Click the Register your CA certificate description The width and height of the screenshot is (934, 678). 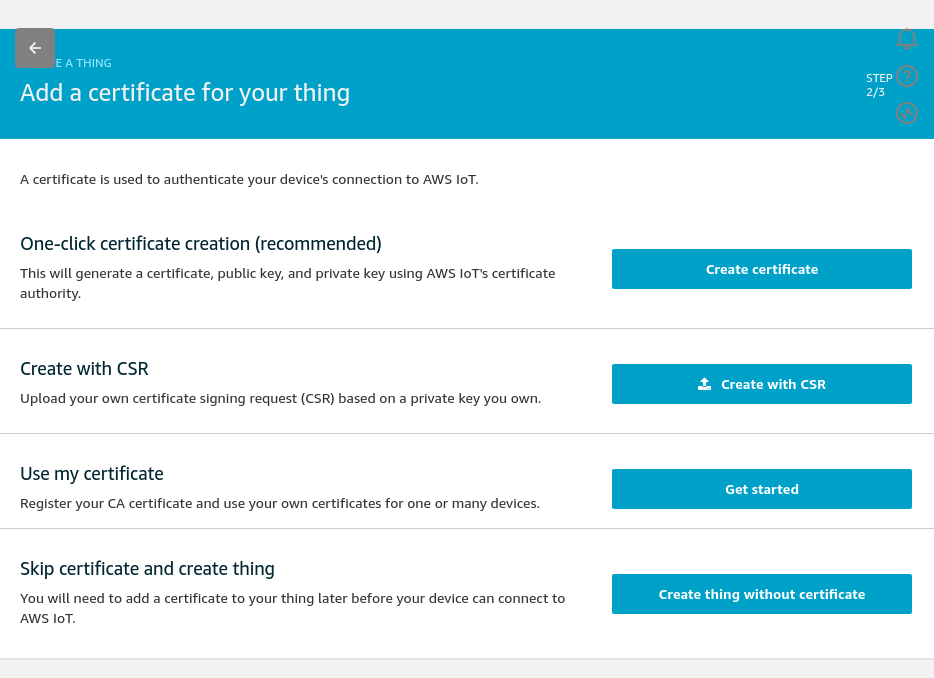[x=280, y=503]
